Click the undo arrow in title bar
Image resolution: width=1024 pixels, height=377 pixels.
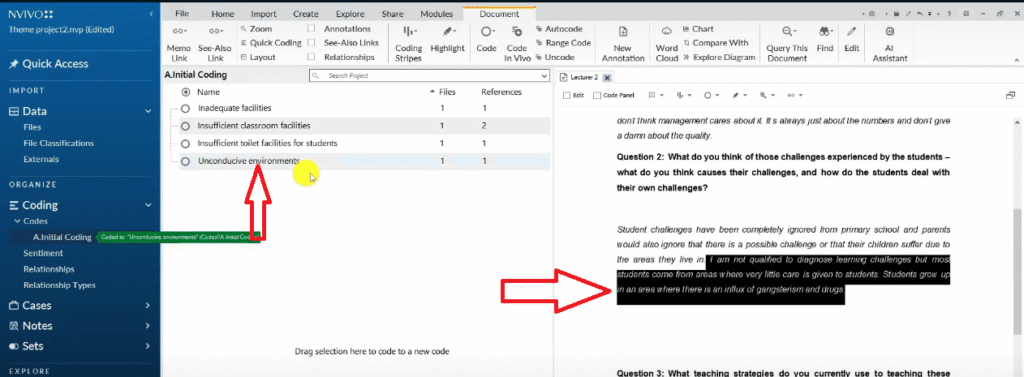click(920, 14)
